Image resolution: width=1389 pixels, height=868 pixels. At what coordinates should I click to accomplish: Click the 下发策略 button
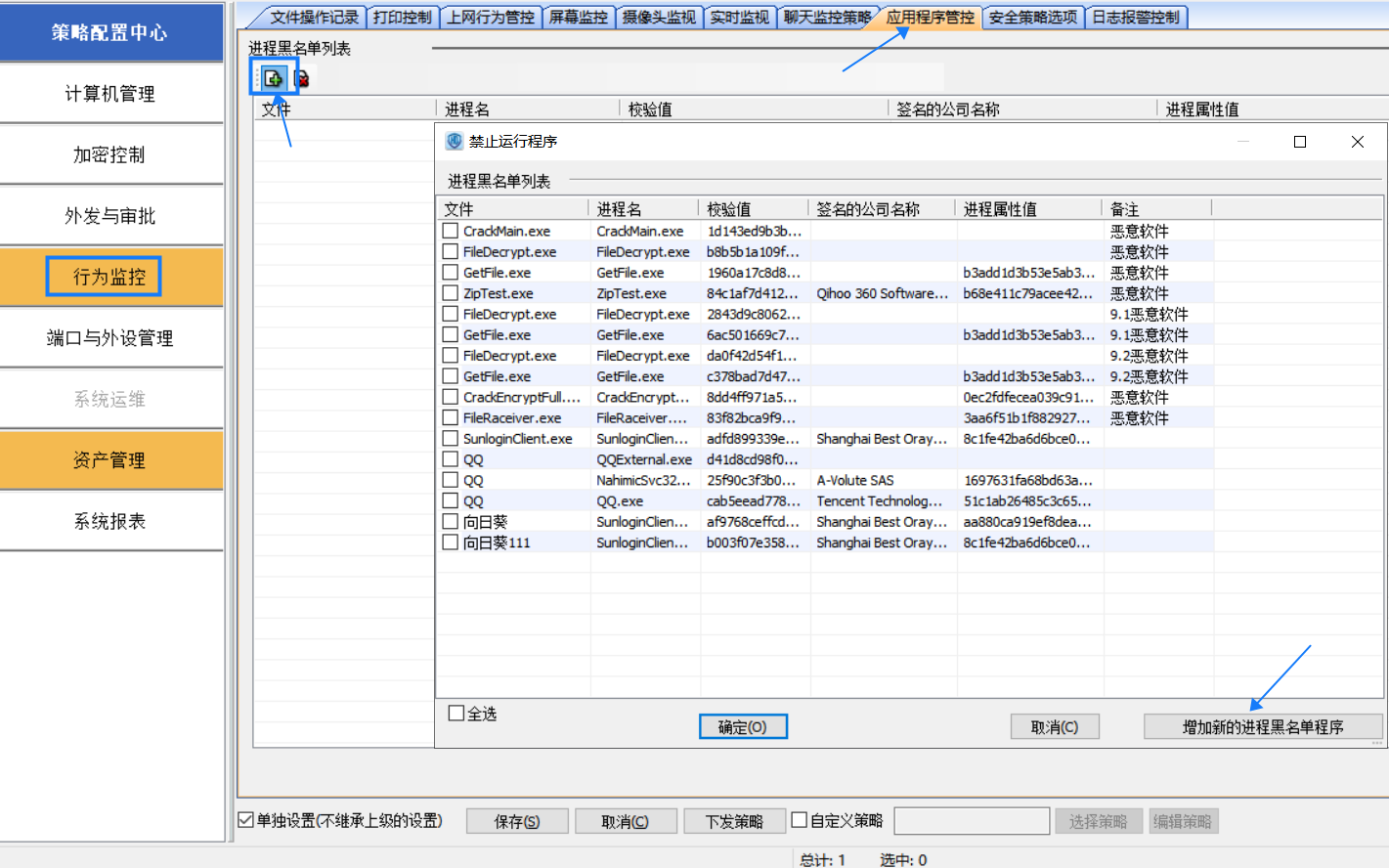pos(734,821)
